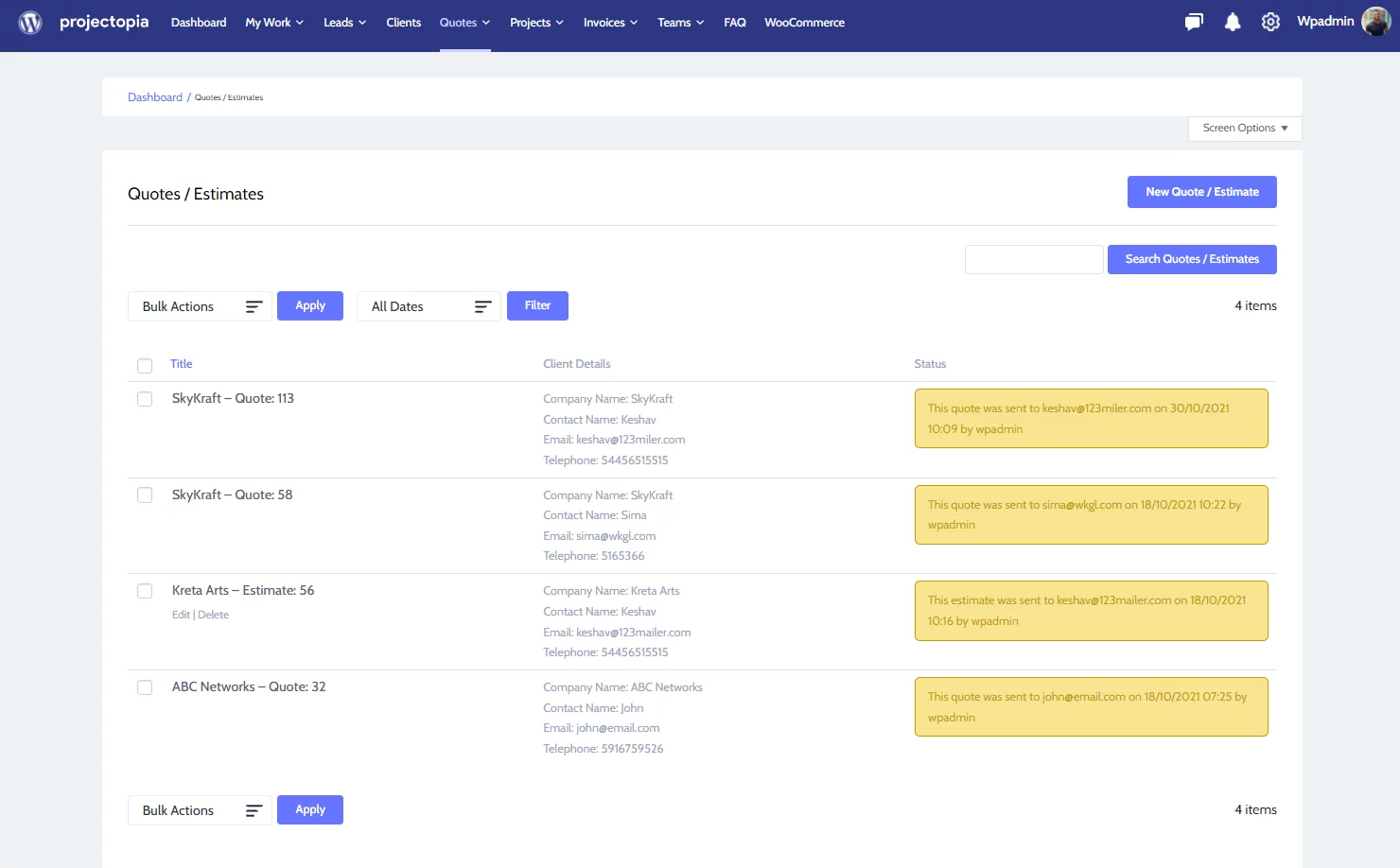Image resolution: width=1400 pixels, height=868 pixels.
Task: Open the bottom Bulk Actions dropdown
Action: pyautogui.click(x=200, y=810)
